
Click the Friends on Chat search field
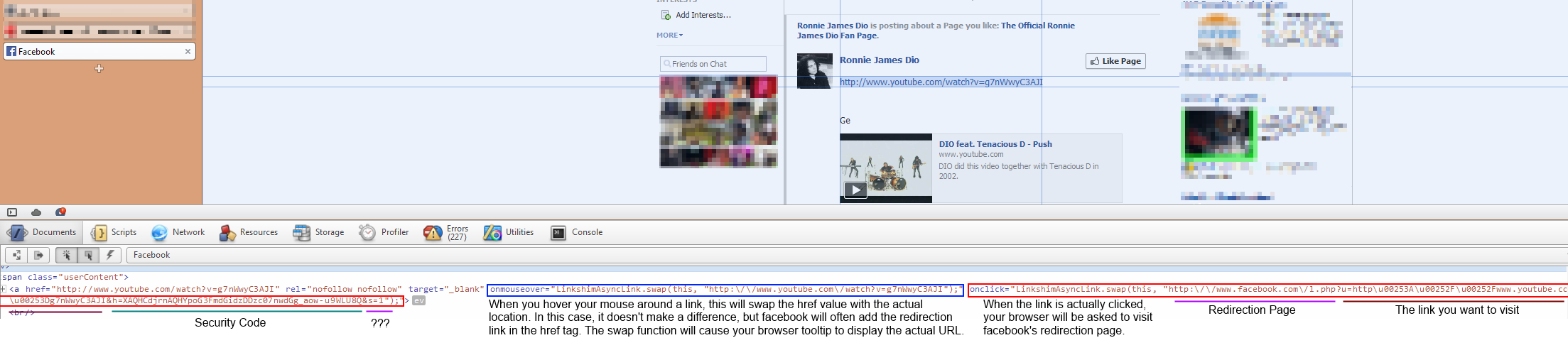713,64
